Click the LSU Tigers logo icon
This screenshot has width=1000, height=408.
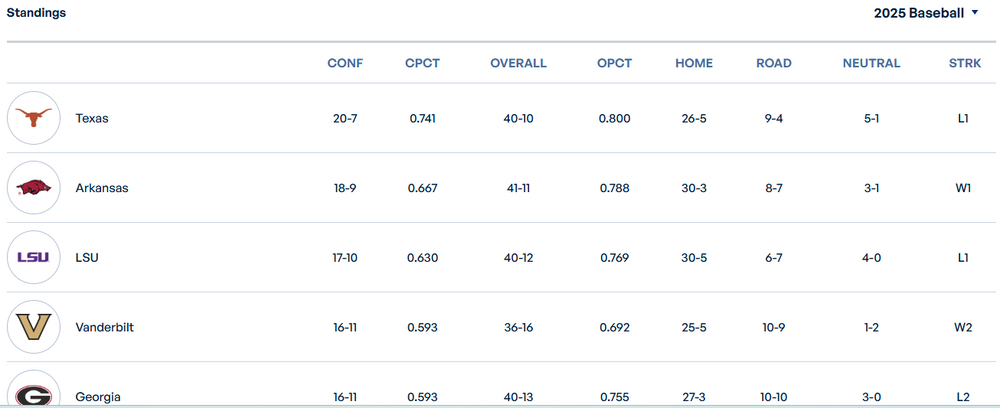click(x=35, y=257)
